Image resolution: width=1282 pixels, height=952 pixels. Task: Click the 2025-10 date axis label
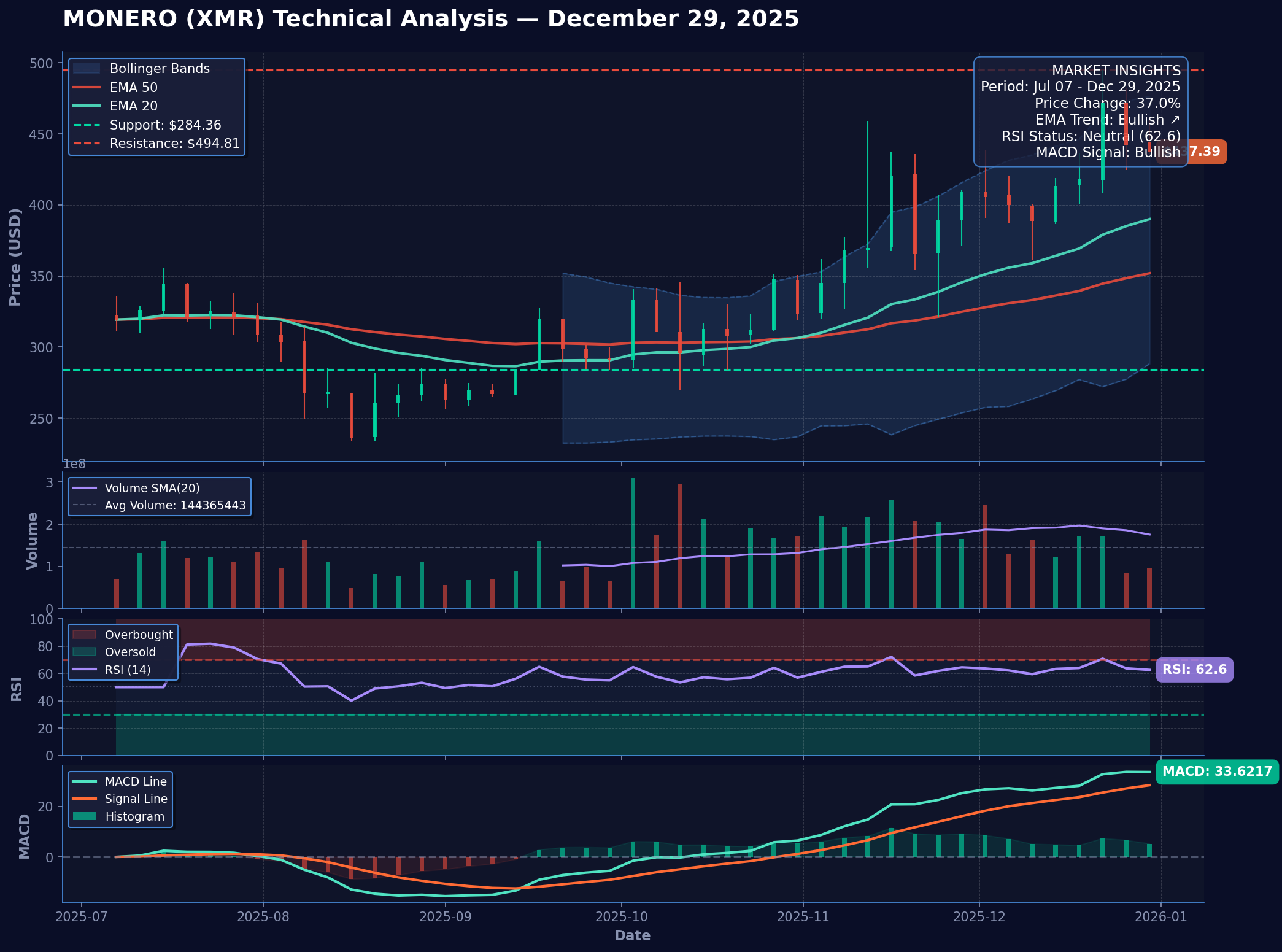coord(621,917)
